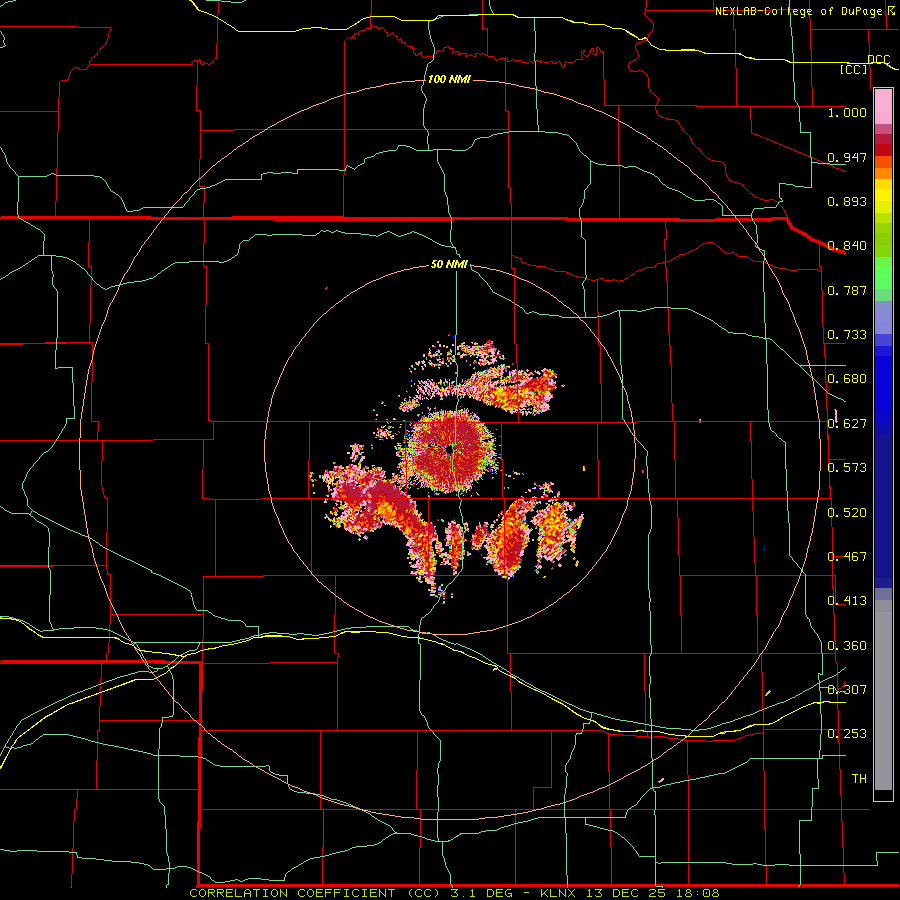Image resolution: width=900 pixels, height=900 pixels.
Task: Click the 0.627 value on the color scale
Action: (x=847, y=424)
